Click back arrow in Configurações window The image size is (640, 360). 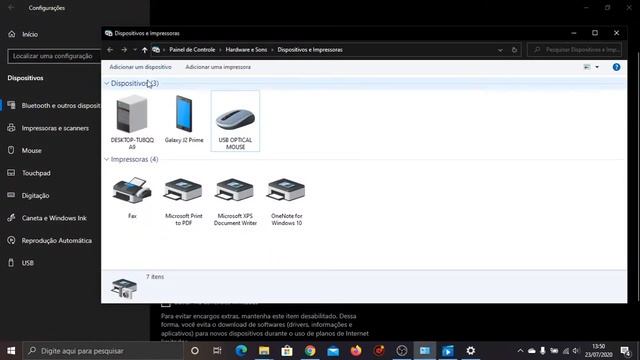coord(11,8)
